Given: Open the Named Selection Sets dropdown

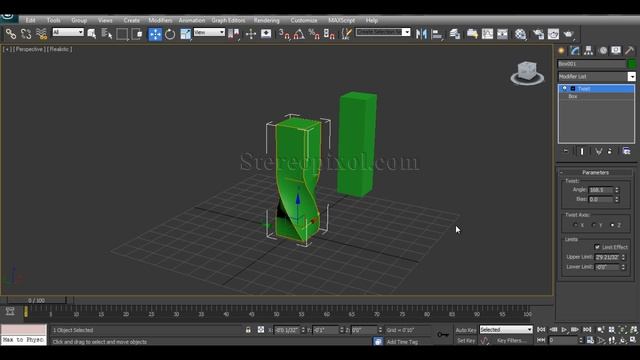Looking at the screenshot, I should pos(383,32).
